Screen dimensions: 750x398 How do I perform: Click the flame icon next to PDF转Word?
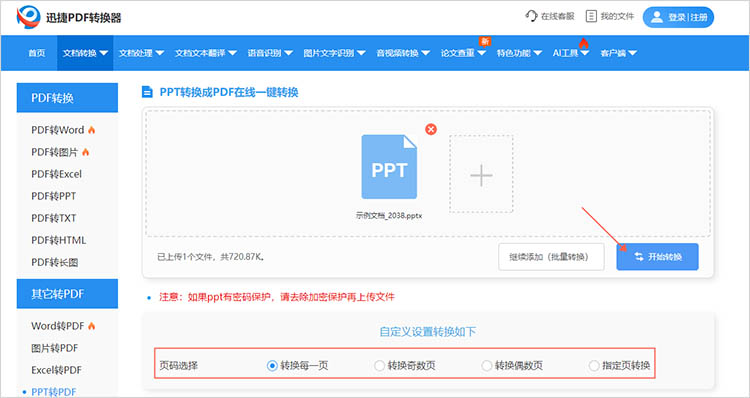click(91, 130)
